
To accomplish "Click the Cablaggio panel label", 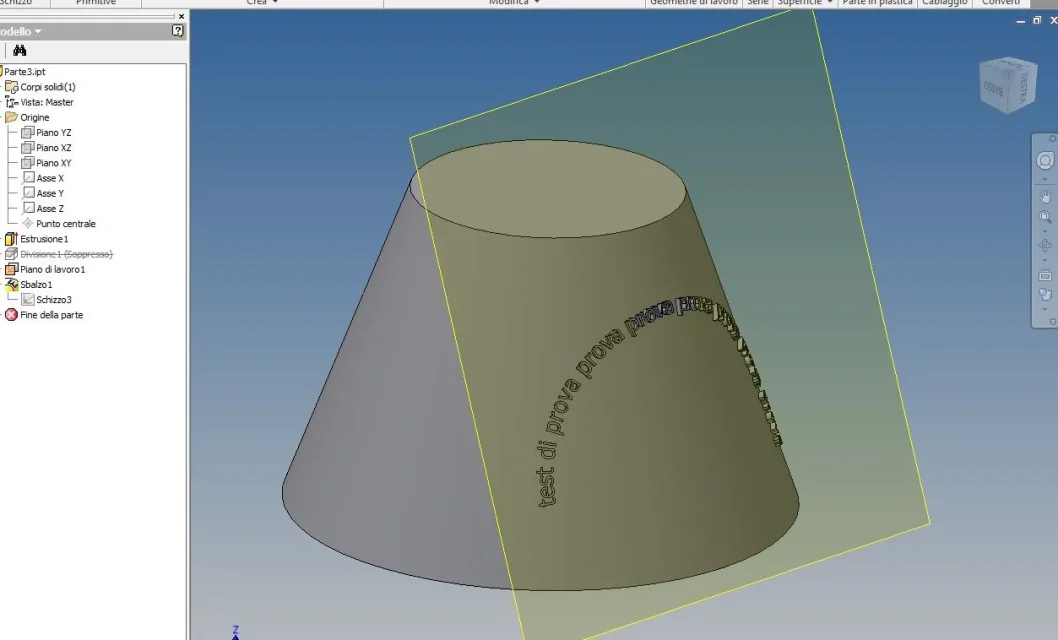I will pyautogui.click(x=945, y=3).
